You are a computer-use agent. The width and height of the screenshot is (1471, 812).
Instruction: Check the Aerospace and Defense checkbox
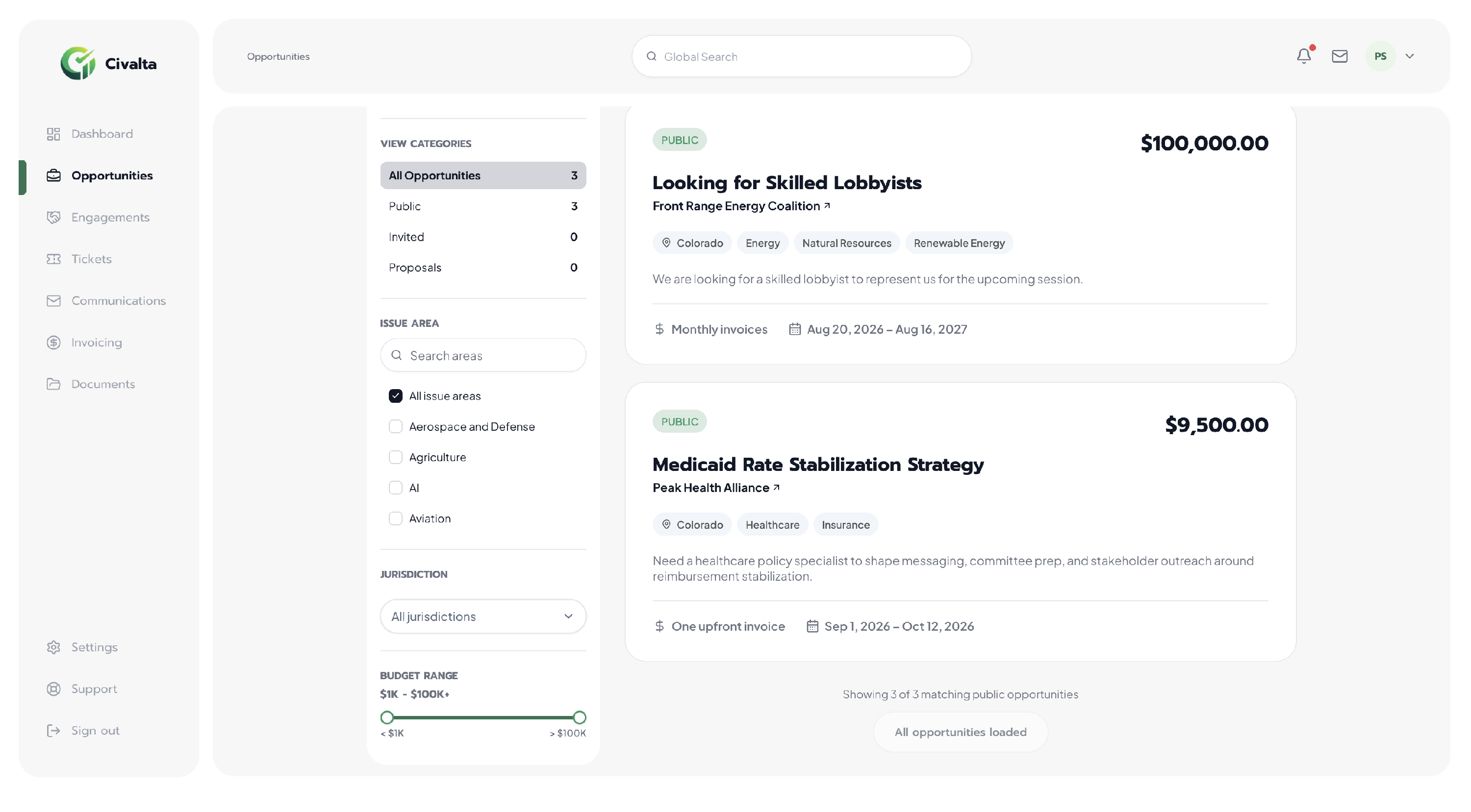(x=395, y=426)
